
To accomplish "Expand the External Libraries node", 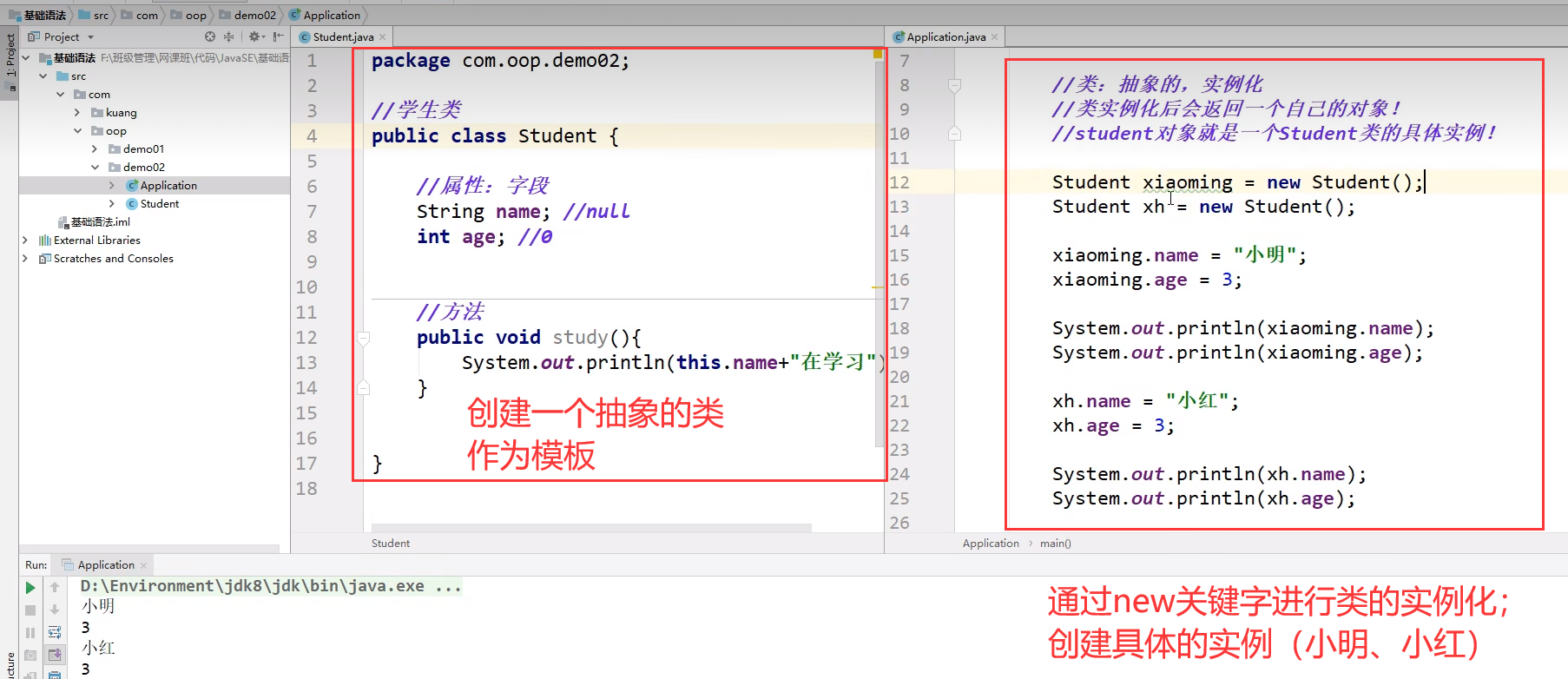I will [24, 241].
